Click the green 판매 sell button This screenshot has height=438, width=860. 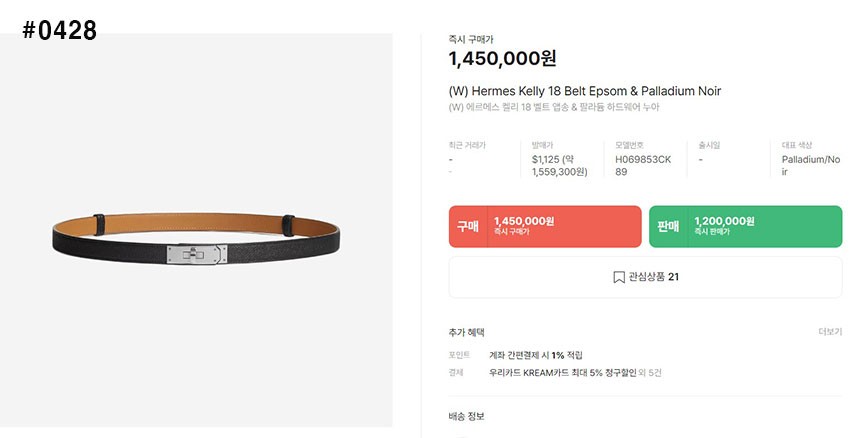tap(745, 226)
